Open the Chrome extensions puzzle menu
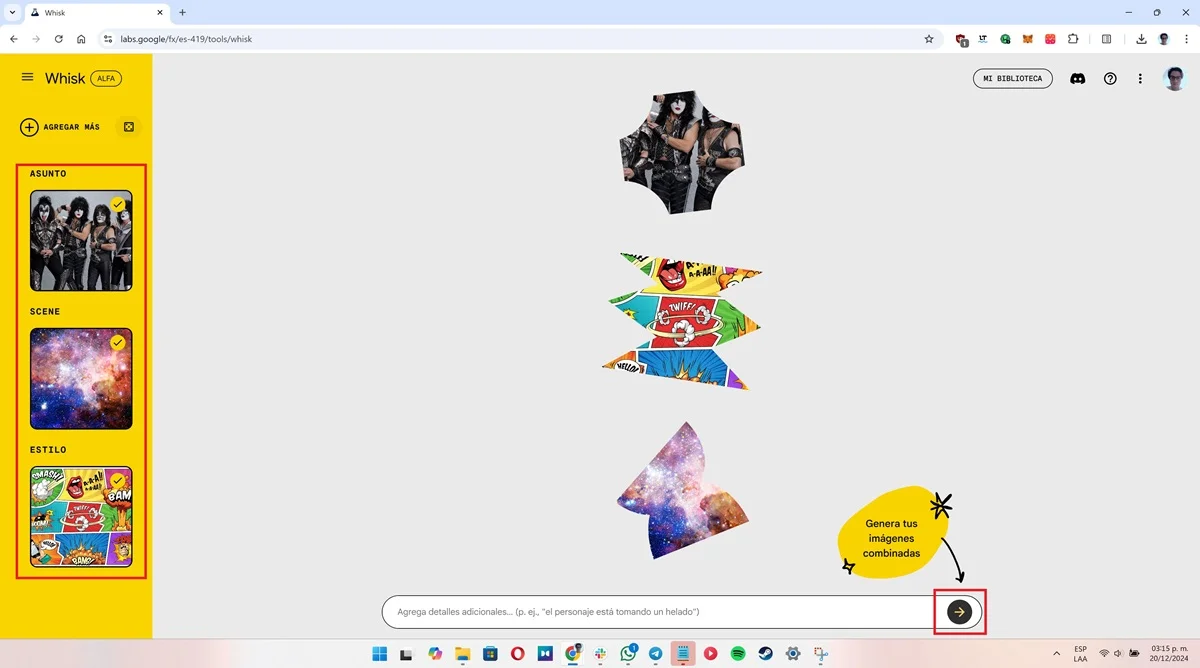The width and height of the screenshot is (1200, 668). point(1073,39)
